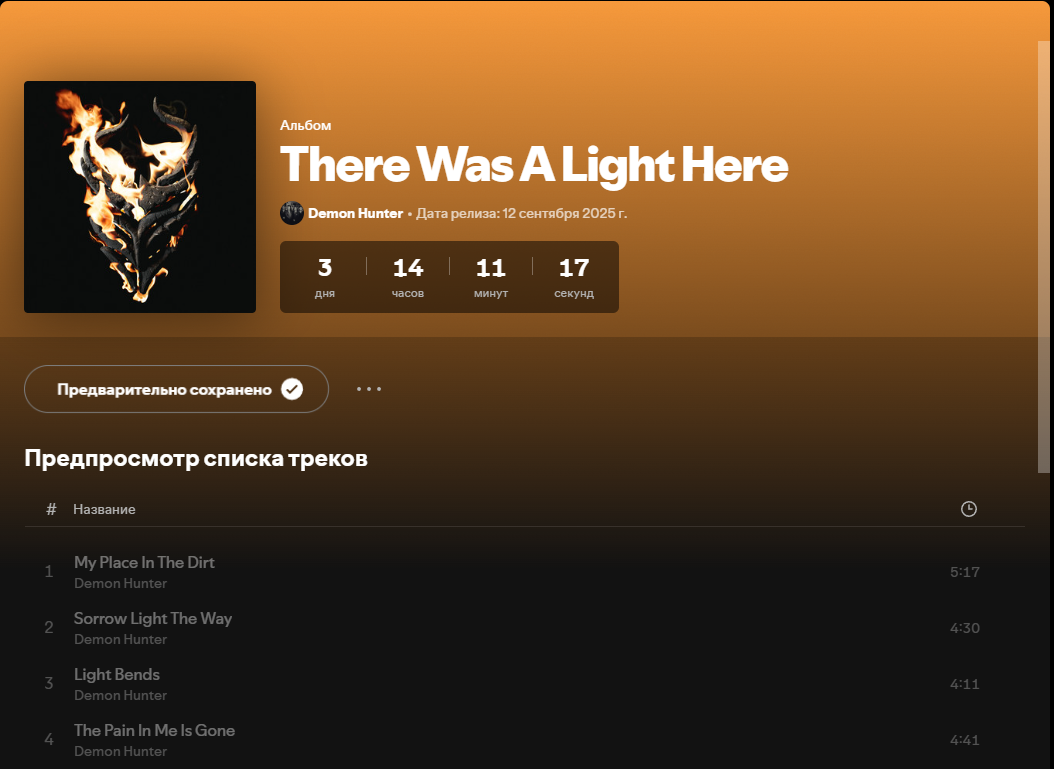Image resolution: width=1054 pixels, height=769 pixels.
Task: Select the Light Bends track row
Action: [524, 684]
